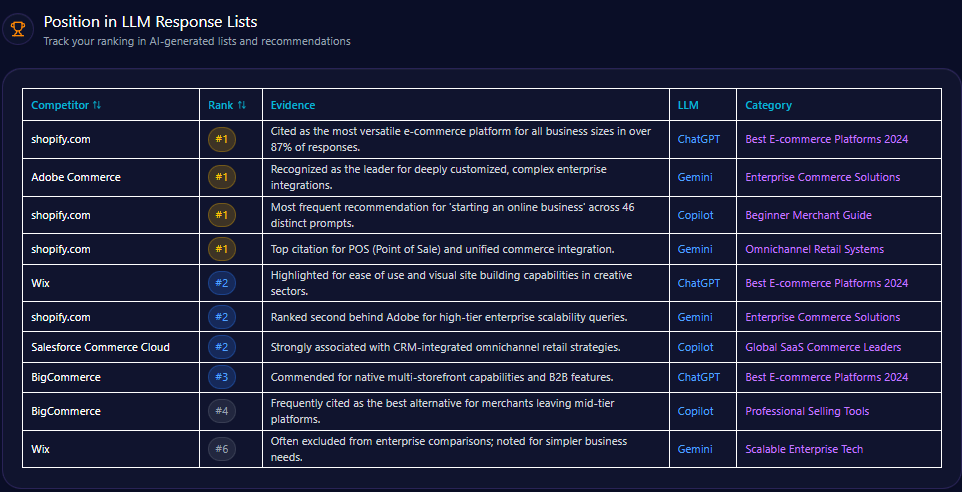Select the Adobe Commerce competitor name
962x492 pixels.
76,177
